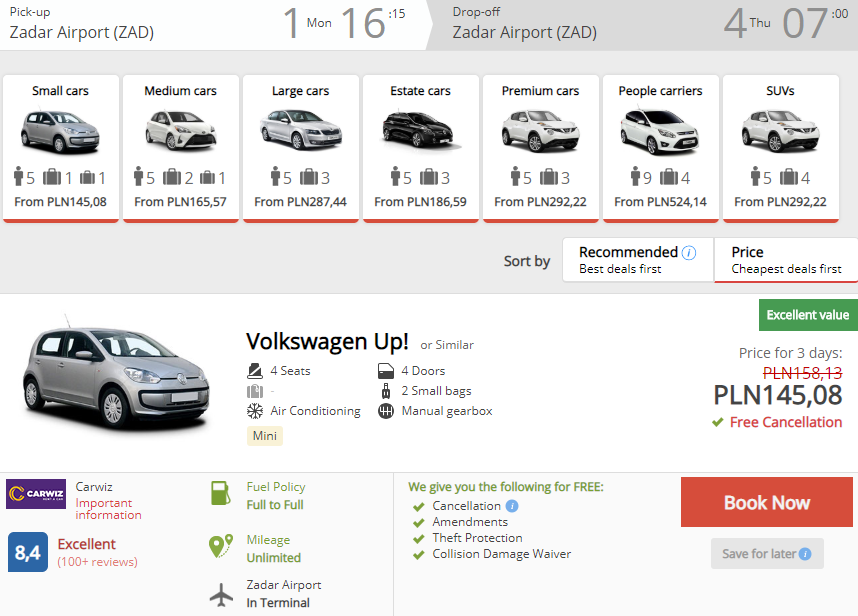Click the large suitcase icon in Large cars card

309,177
